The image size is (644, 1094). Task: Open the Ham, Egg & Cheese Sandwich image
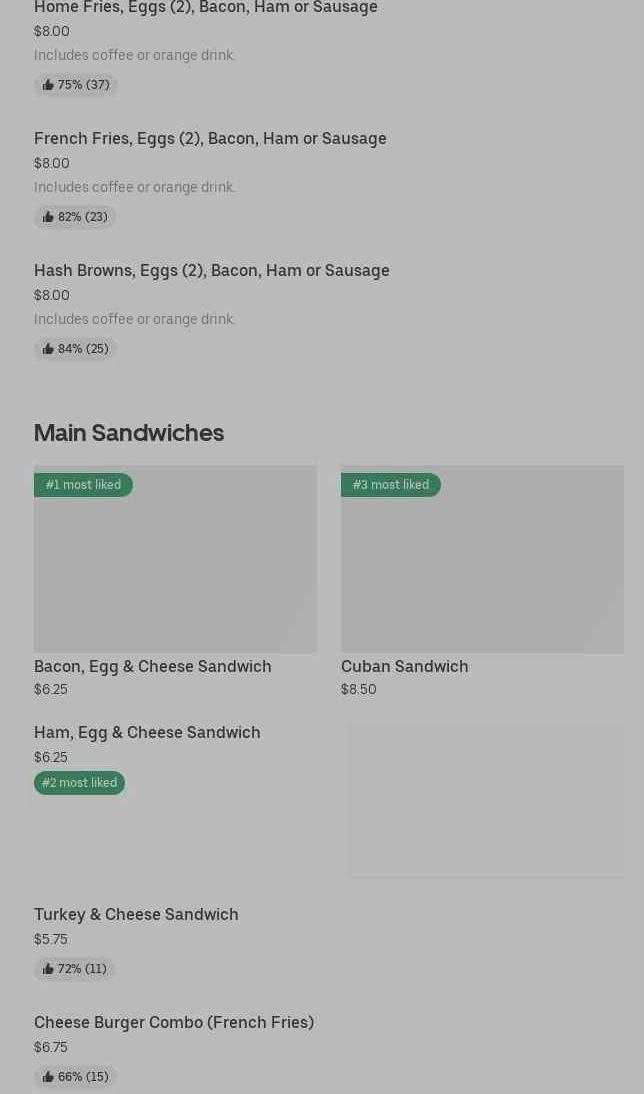pyautogui.click(x=486, y=801)
